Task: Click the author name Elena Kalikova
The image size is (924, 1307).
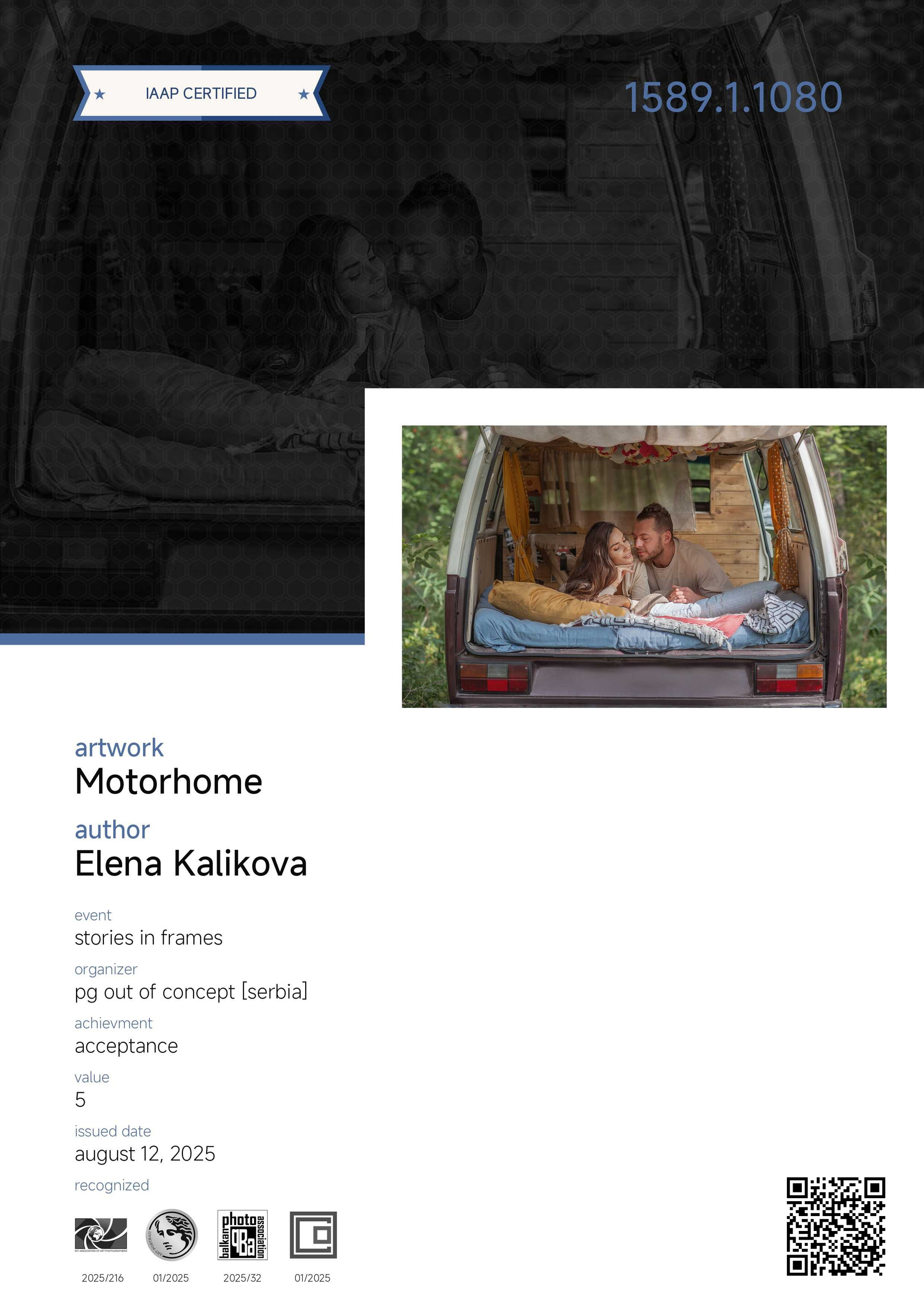Action: pyautogui.click(x=191, y=863)
